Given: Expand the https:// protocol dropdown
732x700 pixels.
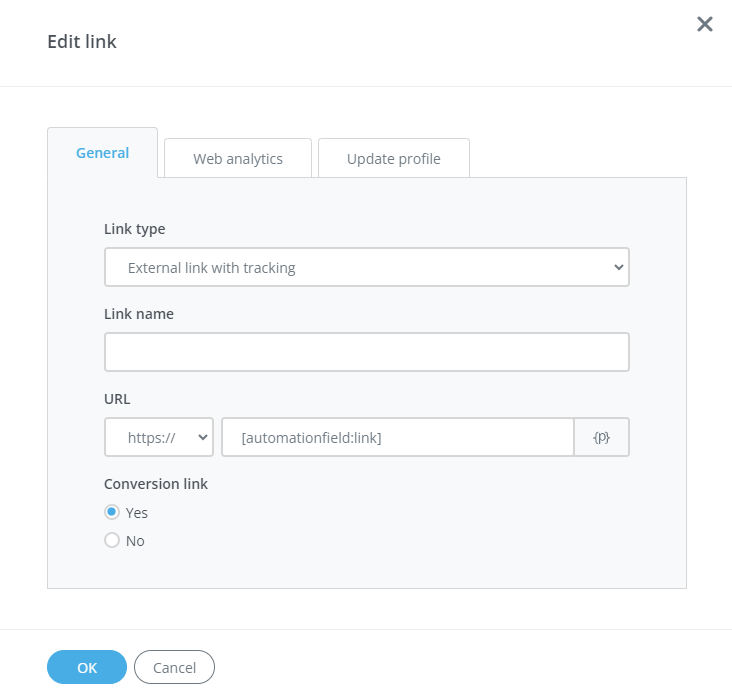Looking at the screenshot, I should (158, 437).
